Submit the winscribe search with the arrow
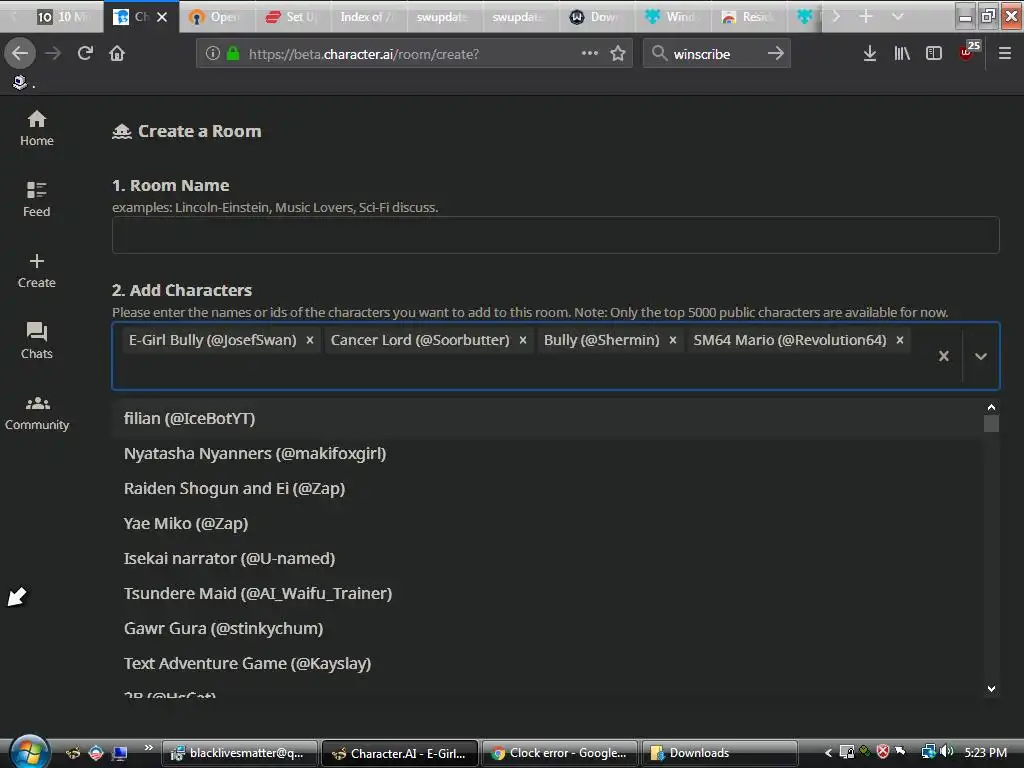 (x=775, y=54)
